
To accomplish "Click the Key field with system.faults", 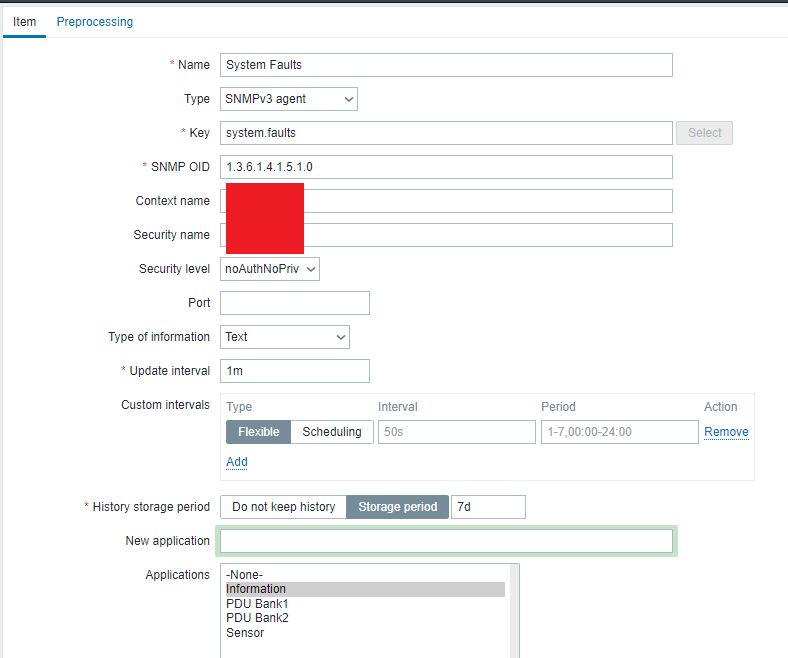I will (446, 133).
